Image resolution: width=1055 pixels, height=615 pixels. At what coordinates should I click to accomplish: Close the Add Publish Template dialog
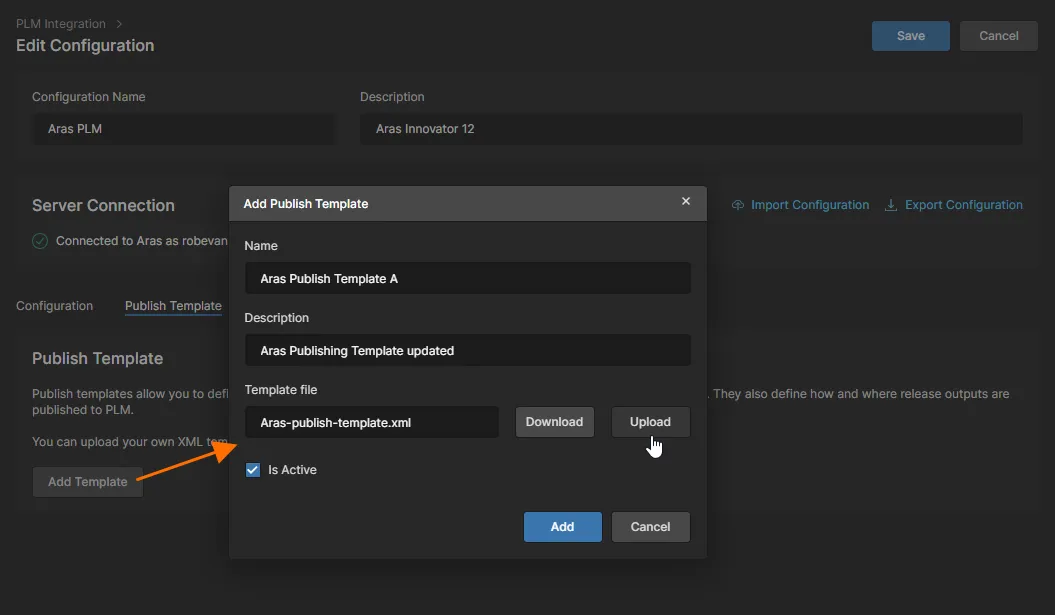tap(686, 202)
